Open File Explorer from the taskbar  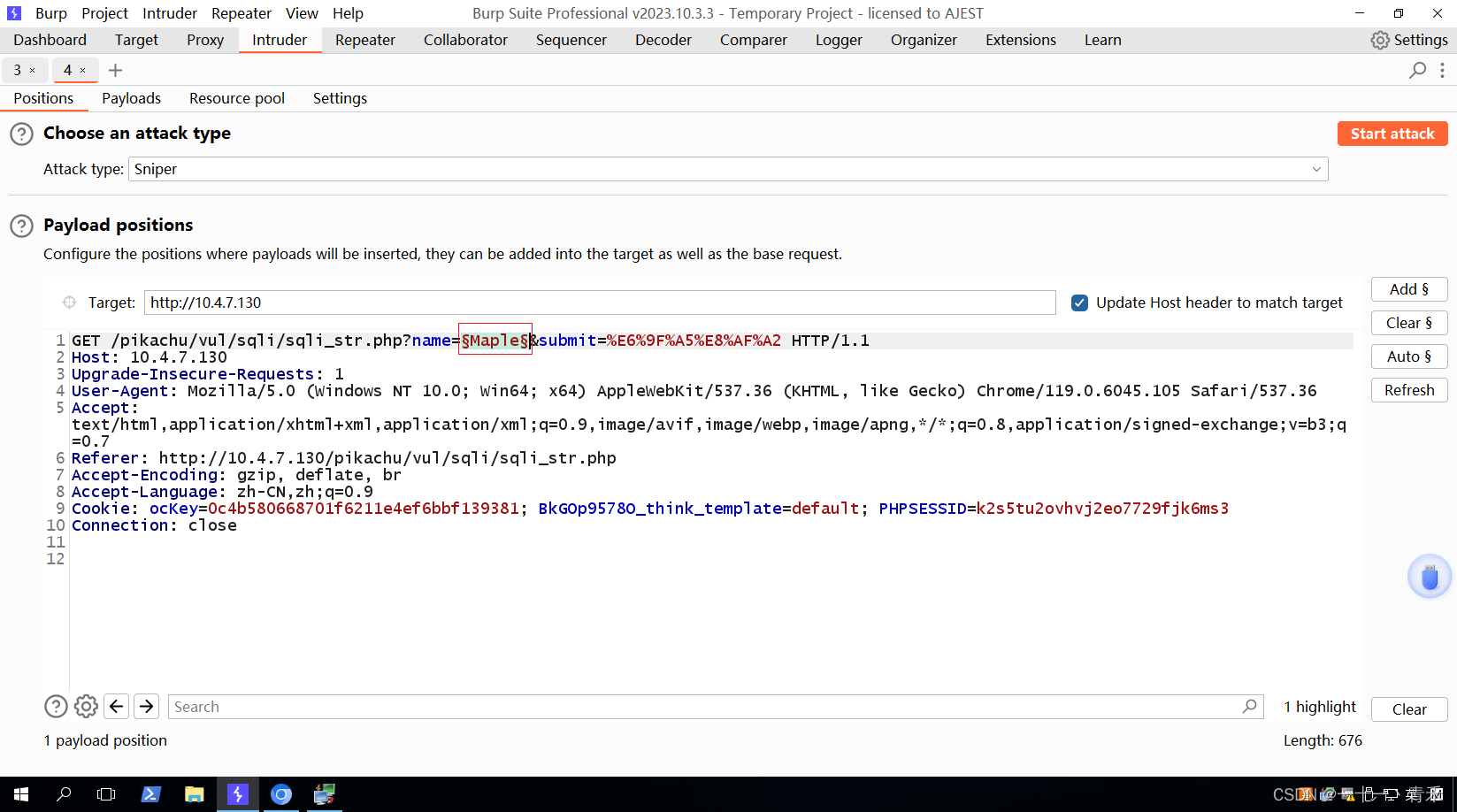point(194,794)
